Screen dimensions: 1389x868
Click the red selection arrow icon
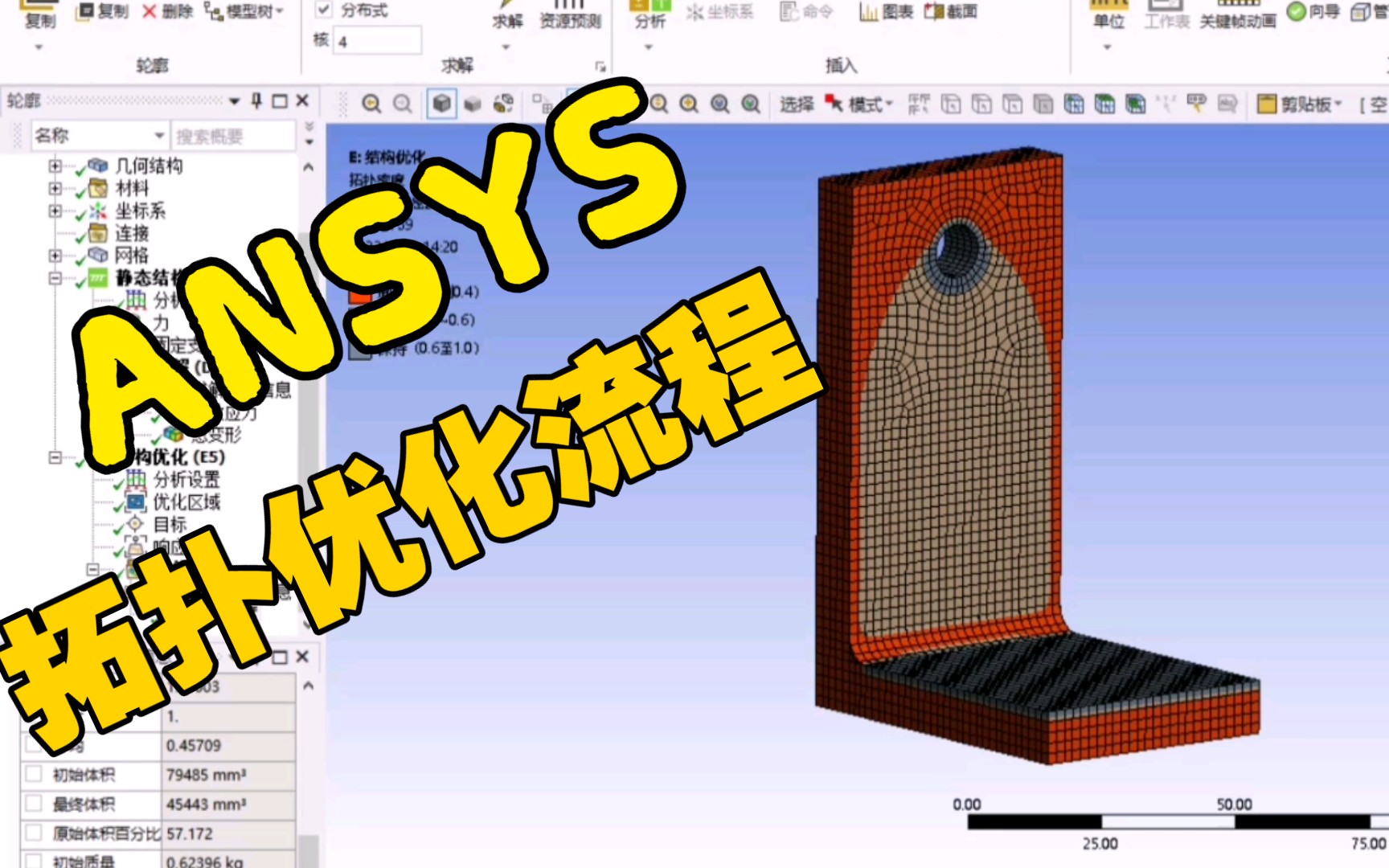(x=834, y=104)
